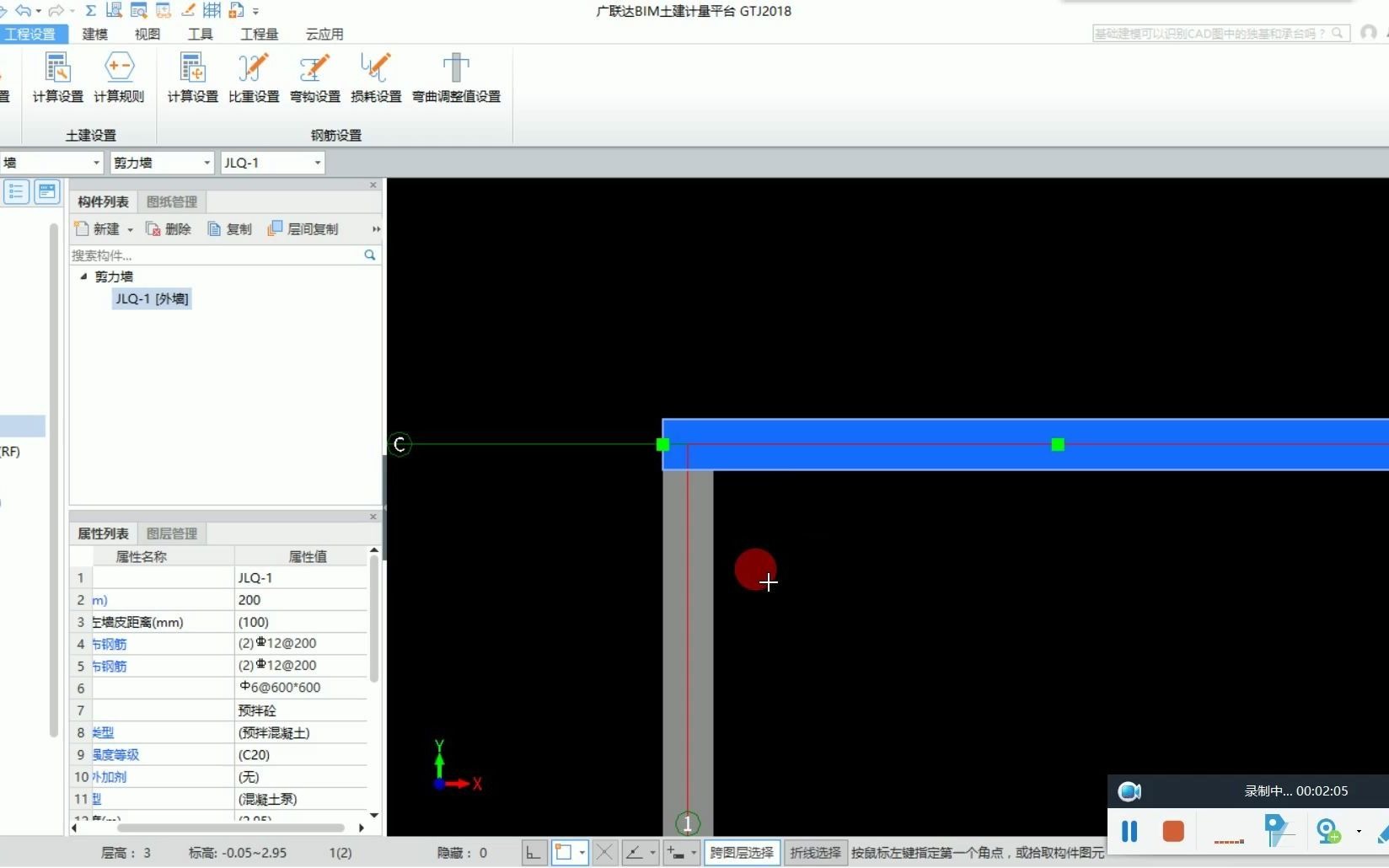Screen dimensions: 1389x868
Task: Toggle 跨图层选择 in the status bar
Action: click(x=742, y=853)
